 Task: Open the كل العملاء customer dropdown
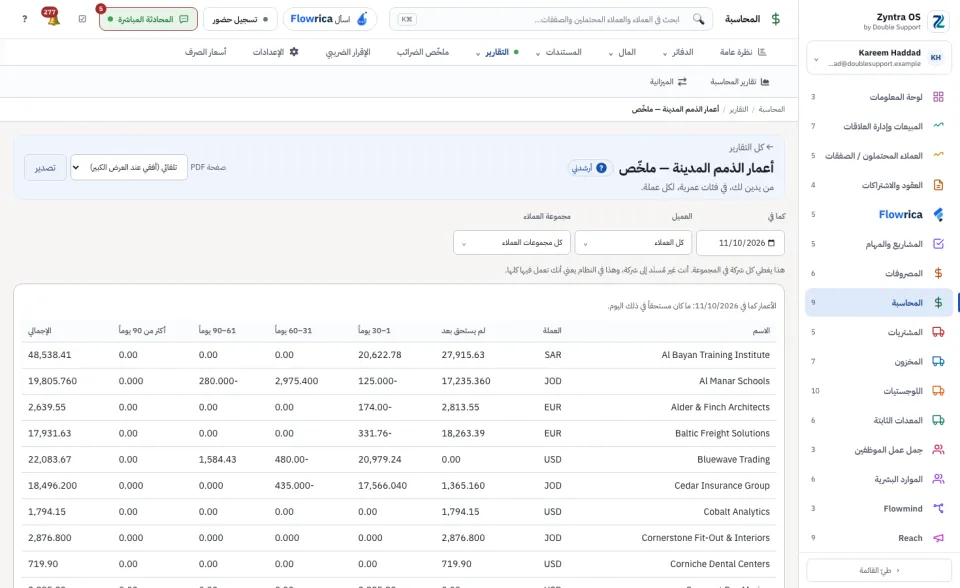pos(633,243)
